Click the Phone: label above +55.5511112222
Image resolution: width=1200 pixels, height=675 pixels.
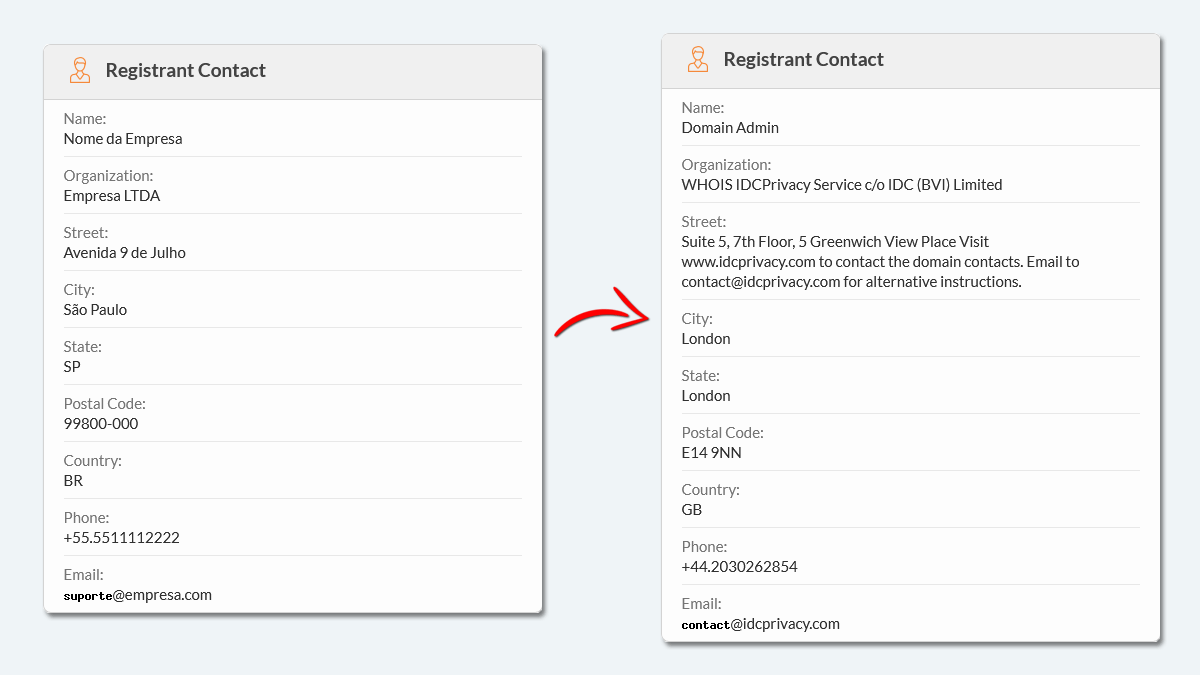87,518
